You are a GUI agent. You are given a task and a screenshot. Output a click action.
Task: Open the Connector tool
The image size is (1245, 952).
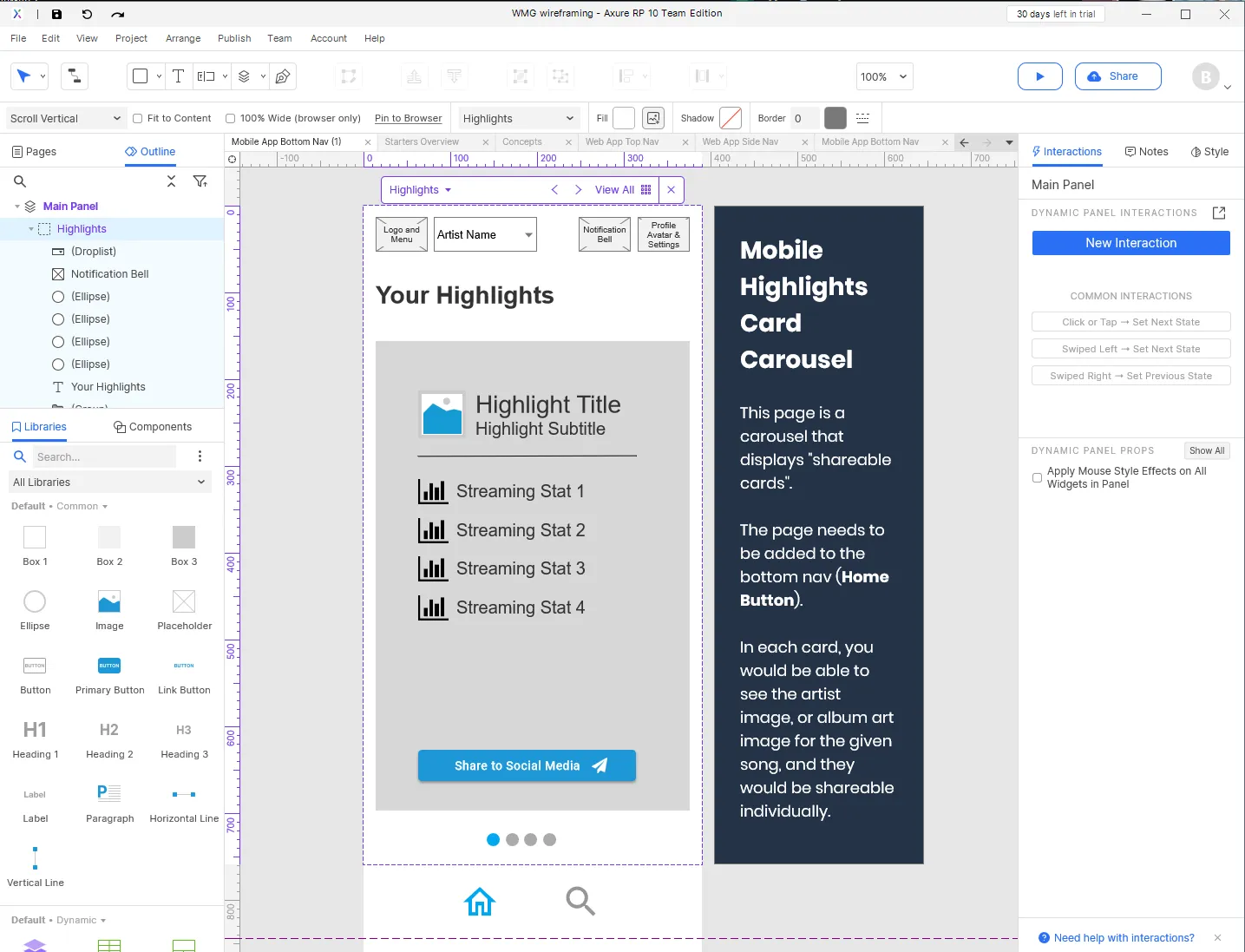[74, 76]
